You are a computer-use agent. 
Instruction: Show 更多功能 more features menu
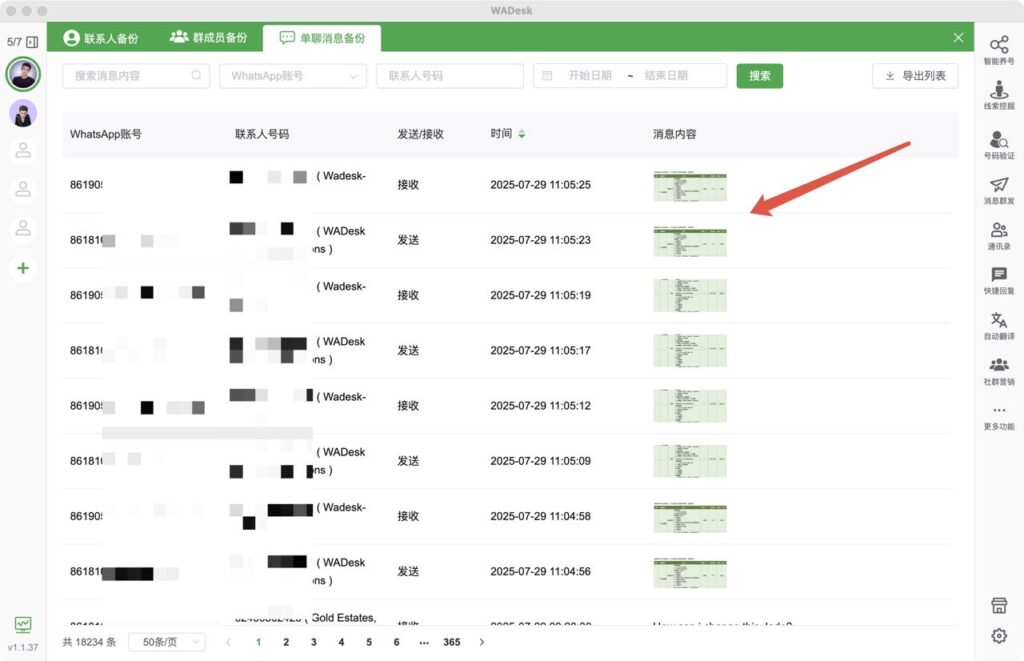pyautogui.click(x=999, y=417)
